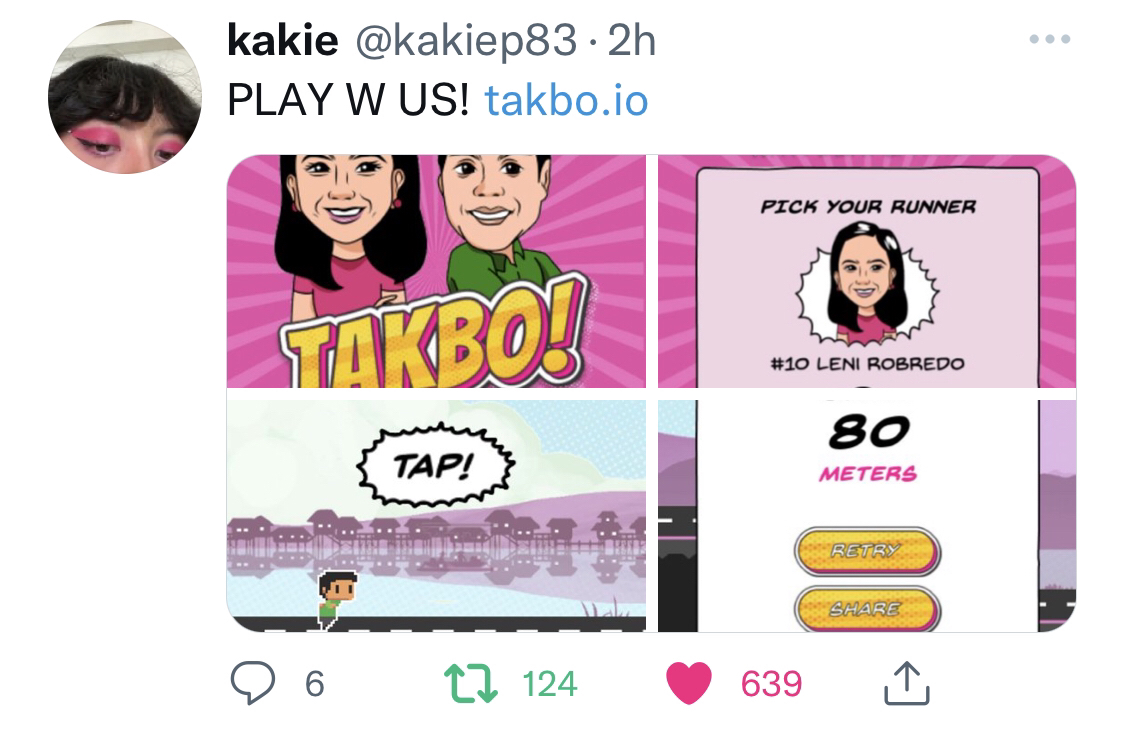Click the Leni Robredo runner portrait
This screenshot has height=753, width=1125.
tap(867, 282)
